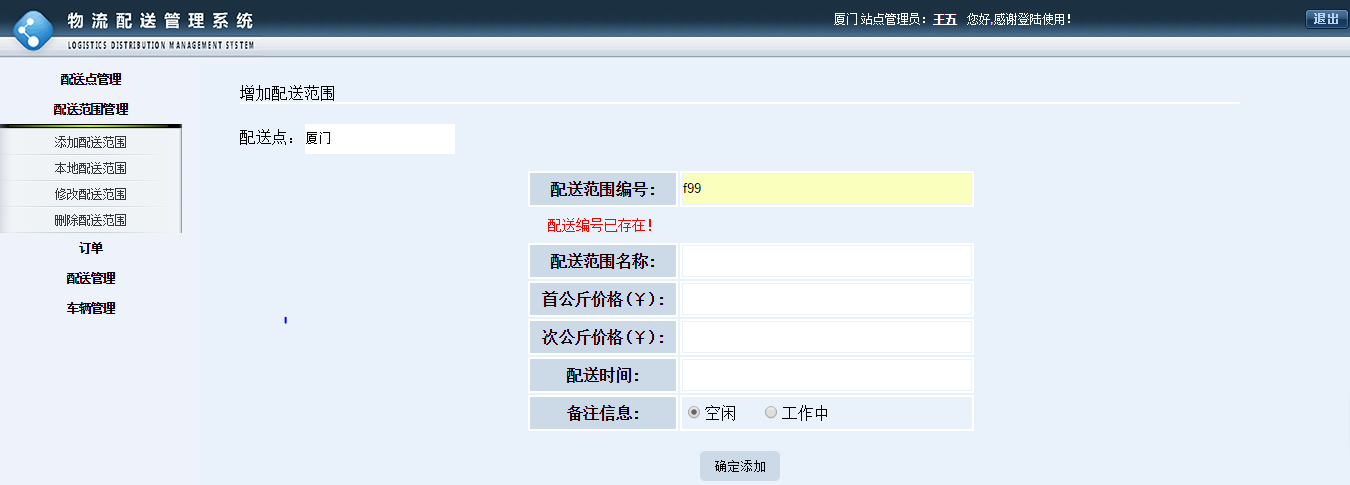Choose 删除配送范围 submenu item
Screen dimensions: 1350x485
91,220
